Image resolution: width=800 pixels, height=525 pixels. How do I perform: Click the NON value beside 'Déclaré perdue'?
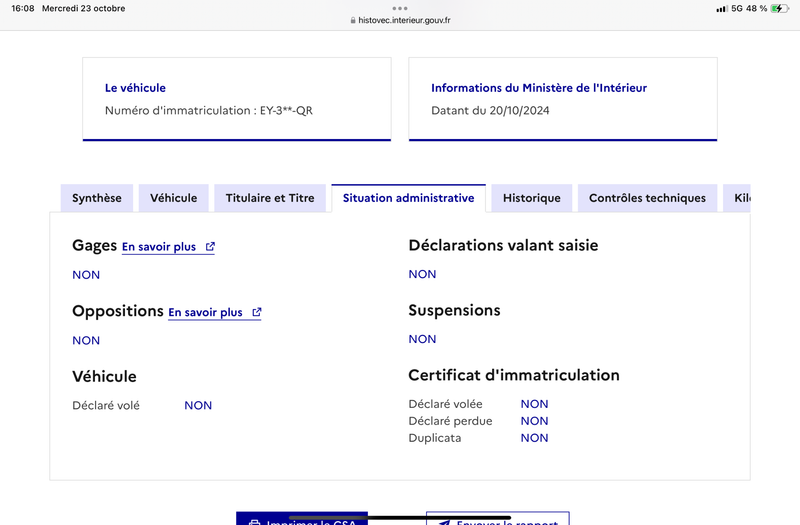tap(535, 421)
